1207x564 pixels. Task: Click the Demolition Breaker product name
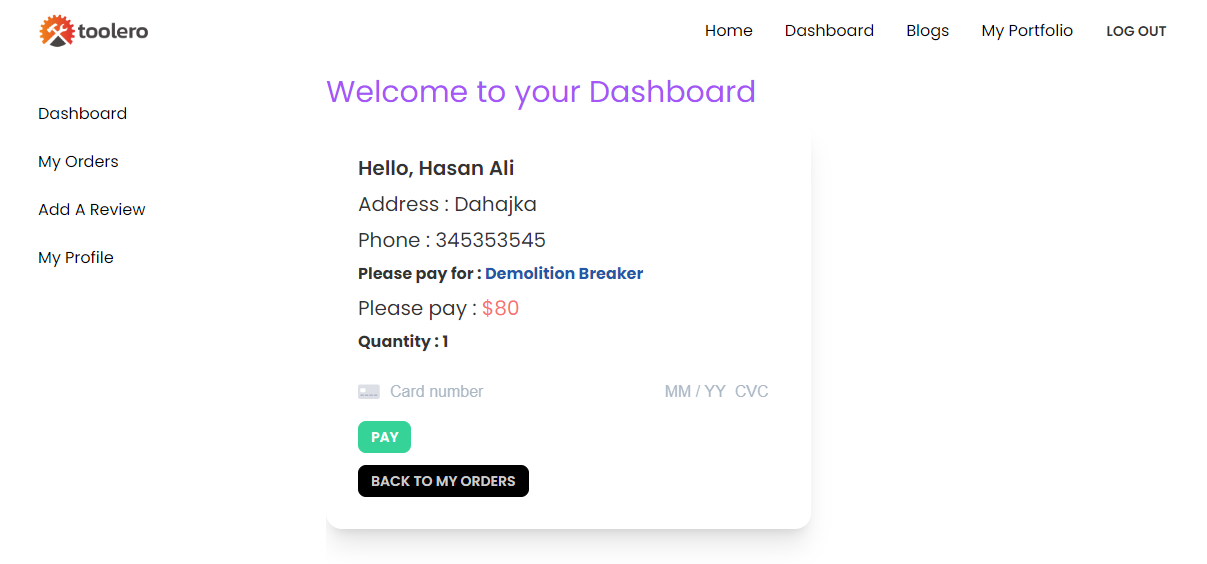(x=564, y=274)
